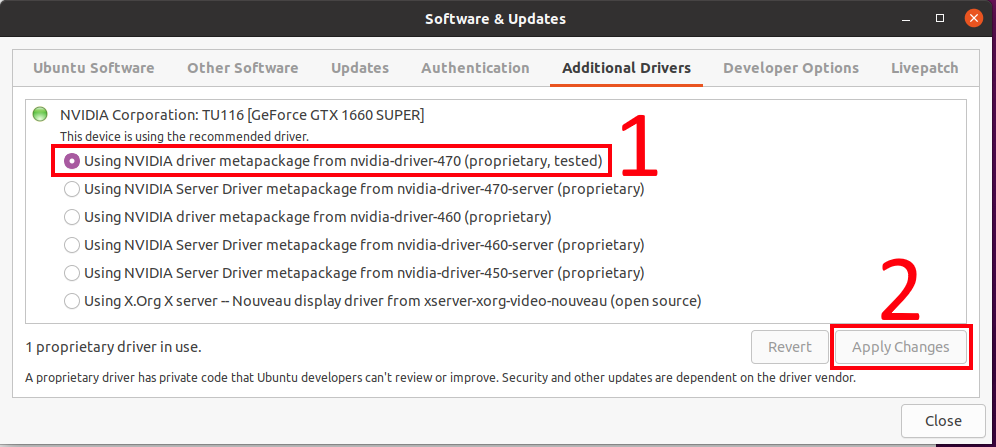Open the Ubuntu Software tab
Screen dimensions: 996x447
click(x=94, y=68)
